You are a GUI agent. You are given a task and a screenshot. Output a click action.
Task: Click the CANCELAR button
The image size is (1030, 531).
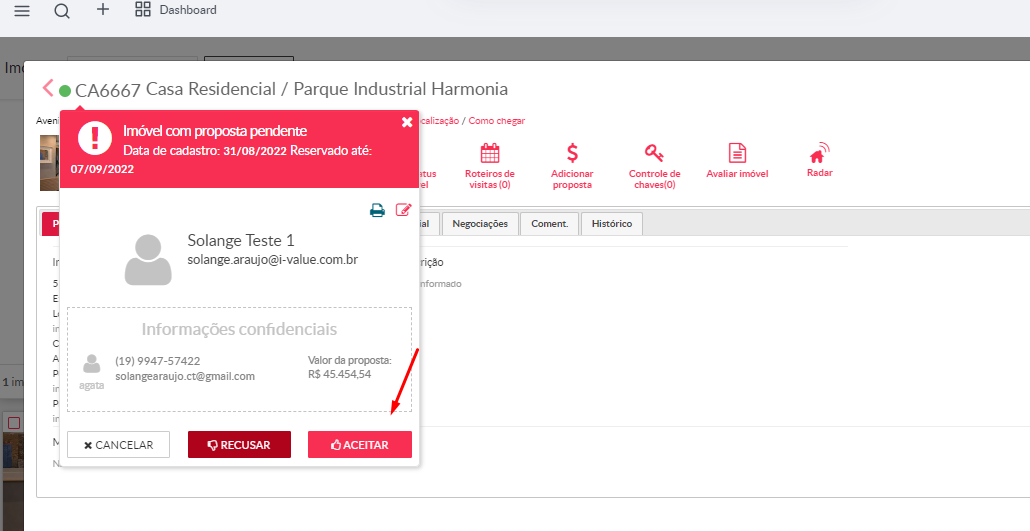tap(118, 445)
